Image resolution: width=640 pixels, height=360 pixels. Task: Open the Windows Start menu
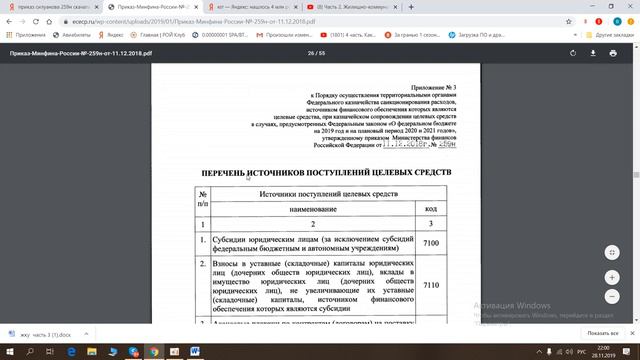[9, 351]
